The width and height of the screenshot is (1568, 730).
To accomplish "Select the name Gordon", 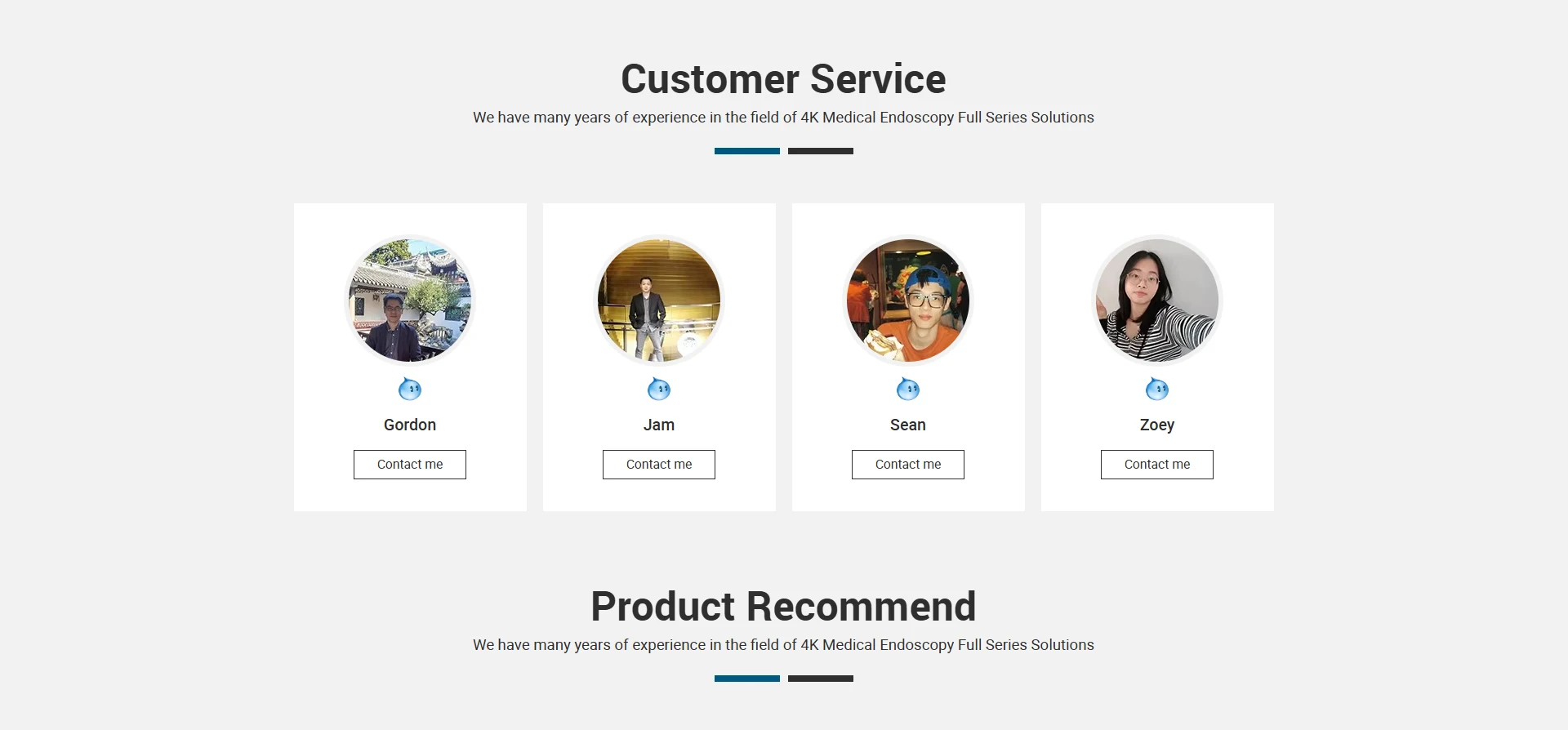I will click(x=410, y=425).
